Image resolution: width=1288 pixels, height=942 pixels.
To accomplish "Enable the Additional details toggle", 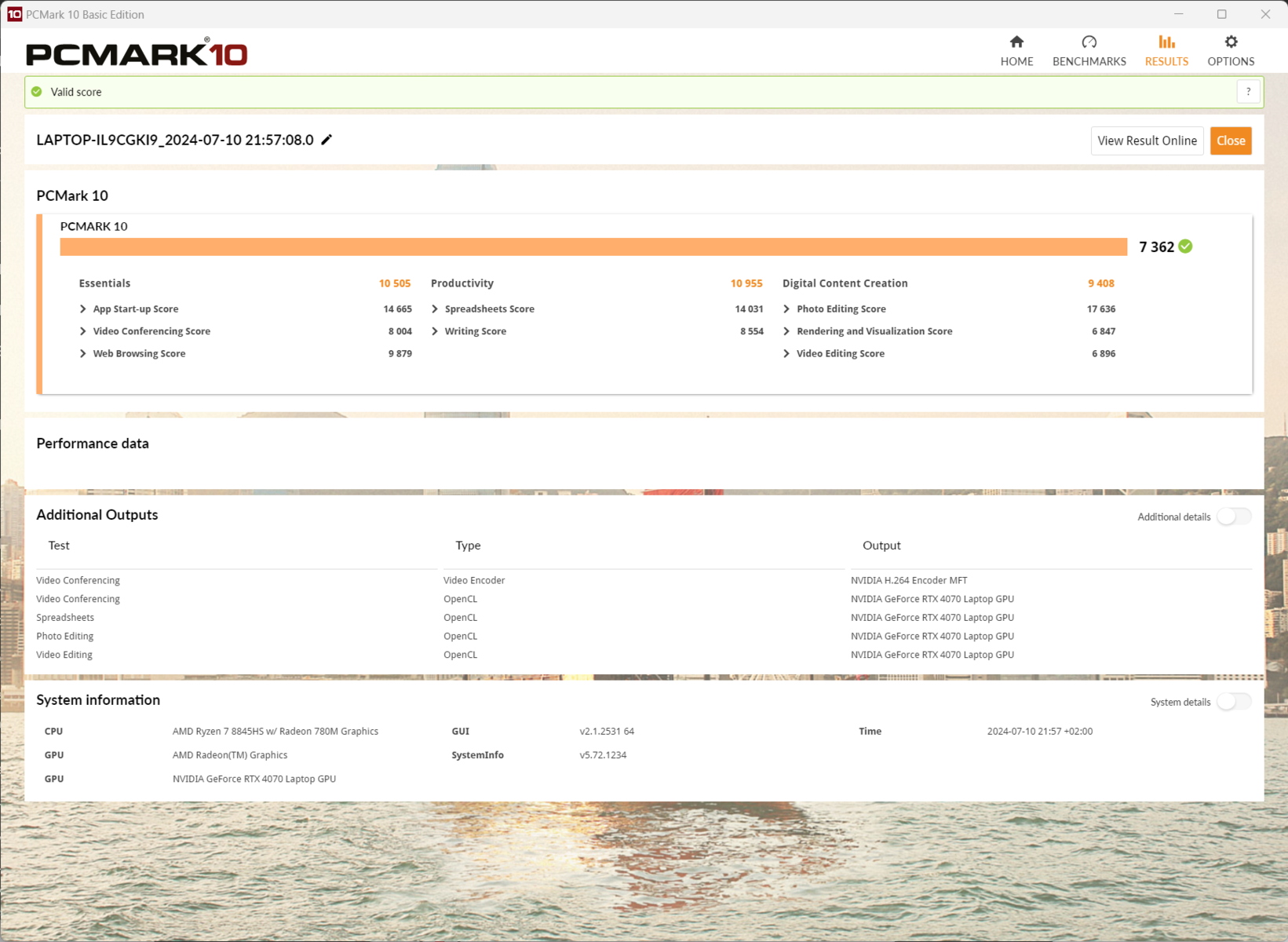I will tap(1233, 517).
